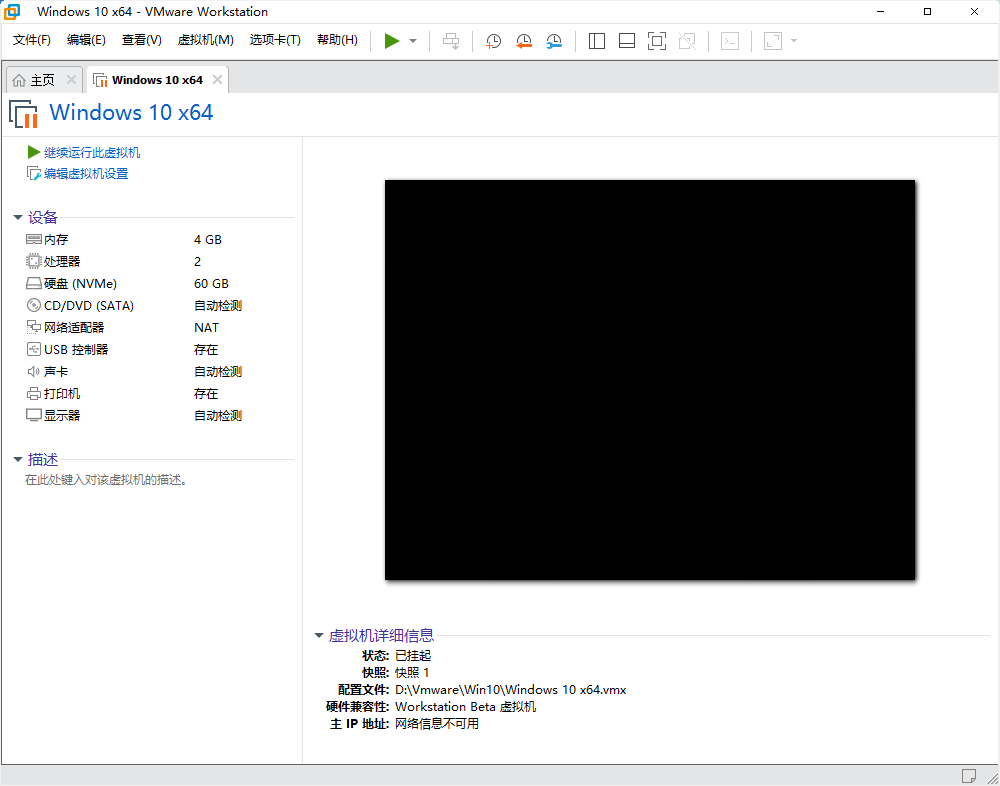Viewport: 1000px width, 786px height.
Task: Click the description text field placeholder
Action: 107,480
